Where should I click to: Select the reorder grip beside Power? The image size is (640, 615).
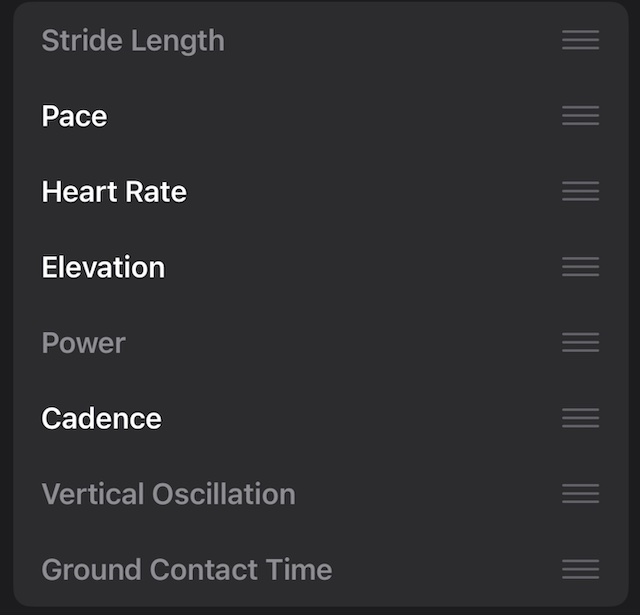(x=580, y=343)
